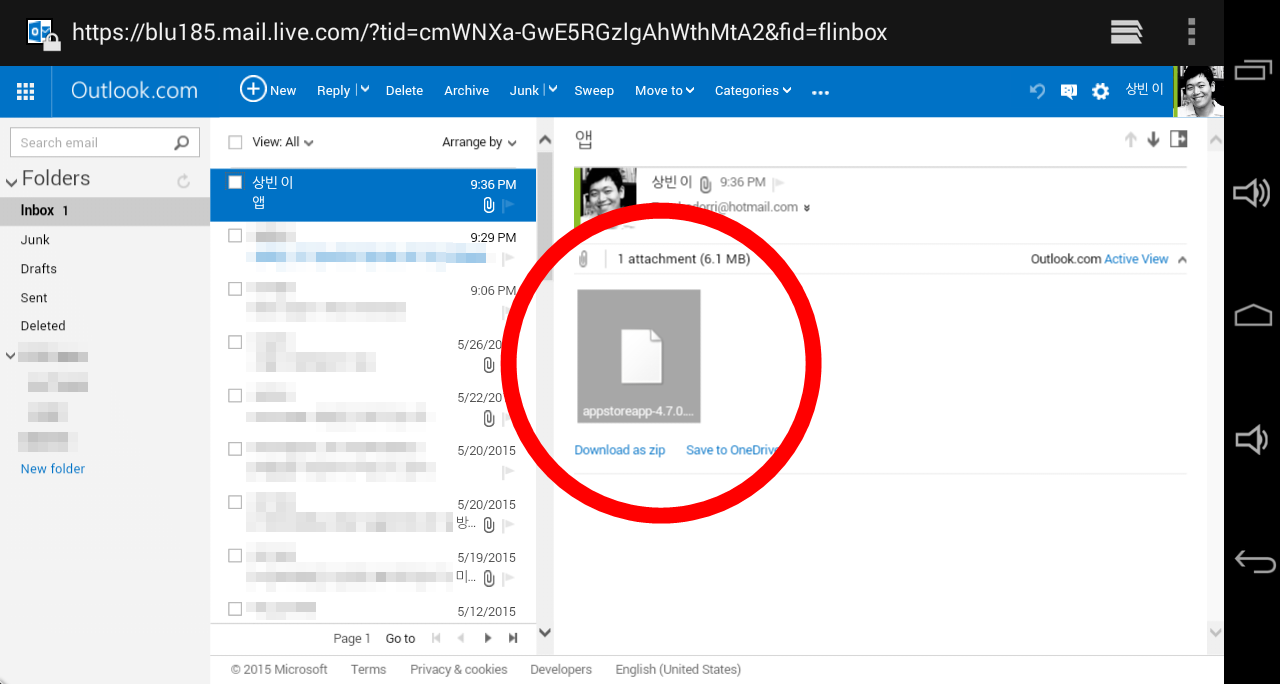This screenshot has height=684, width=1280.
Task: Flag the 9:36 PM message in list
Action: point(508,205)
